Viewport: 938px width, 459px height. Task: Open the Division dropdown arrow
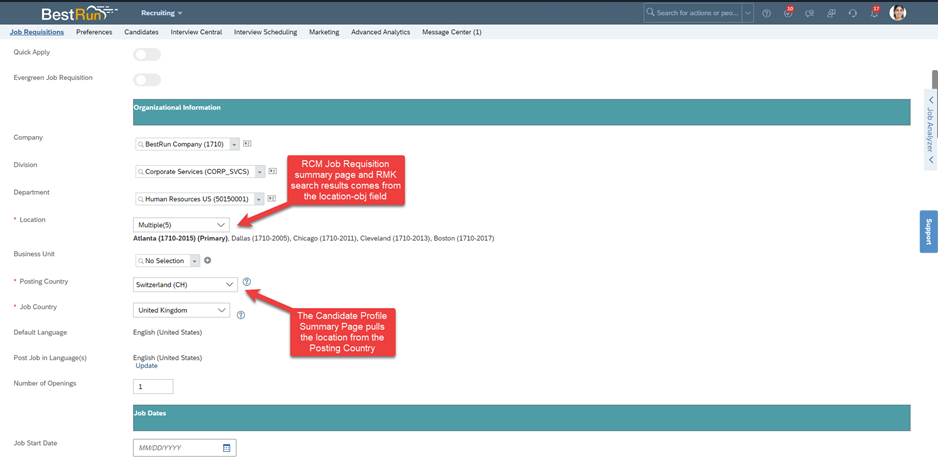tap(260, 172)
